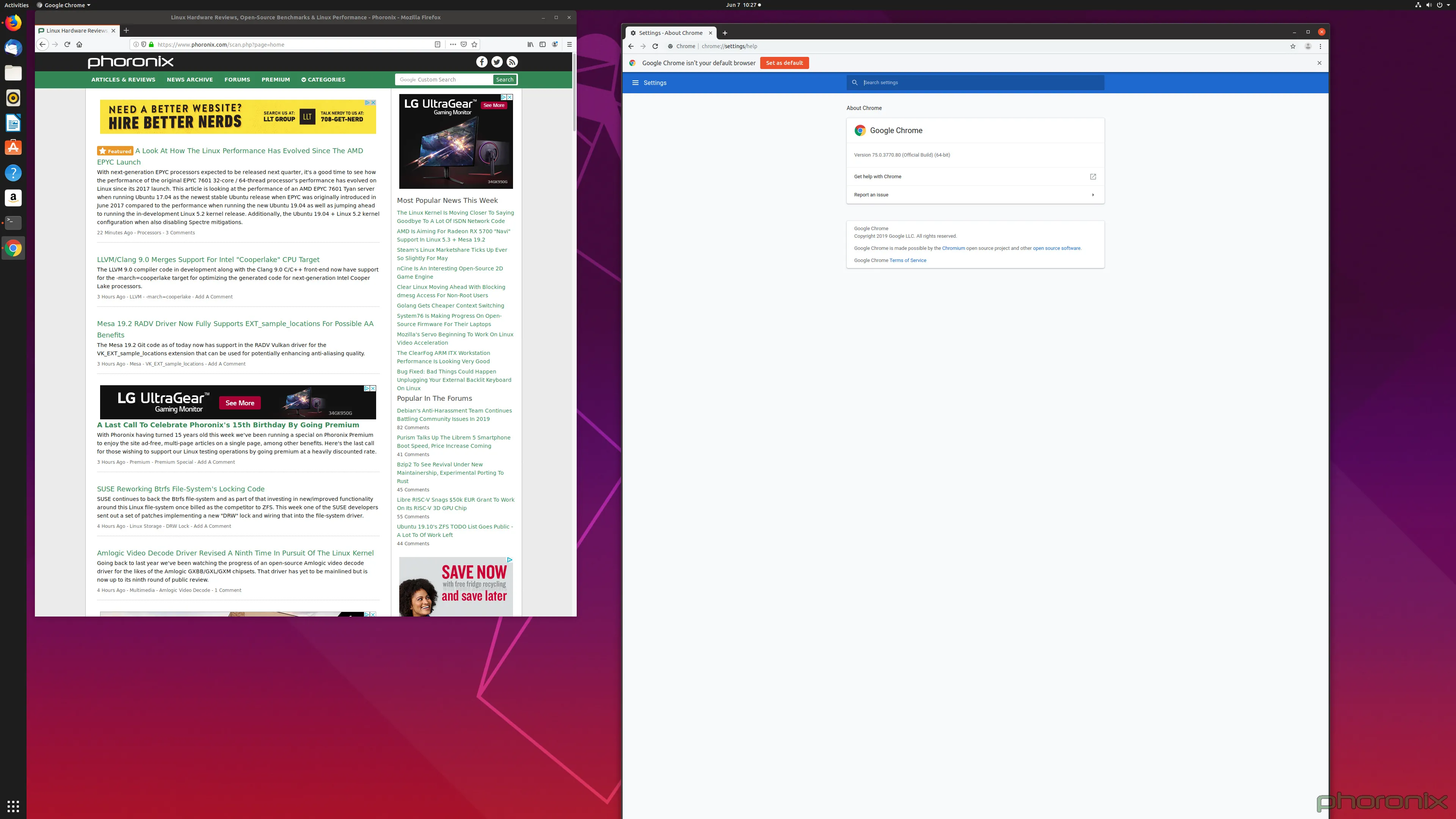Image resolution: width=1456 pixels, height=819 pixels.
Task: Go back in the Firefox window
Action: pos(42,45)
